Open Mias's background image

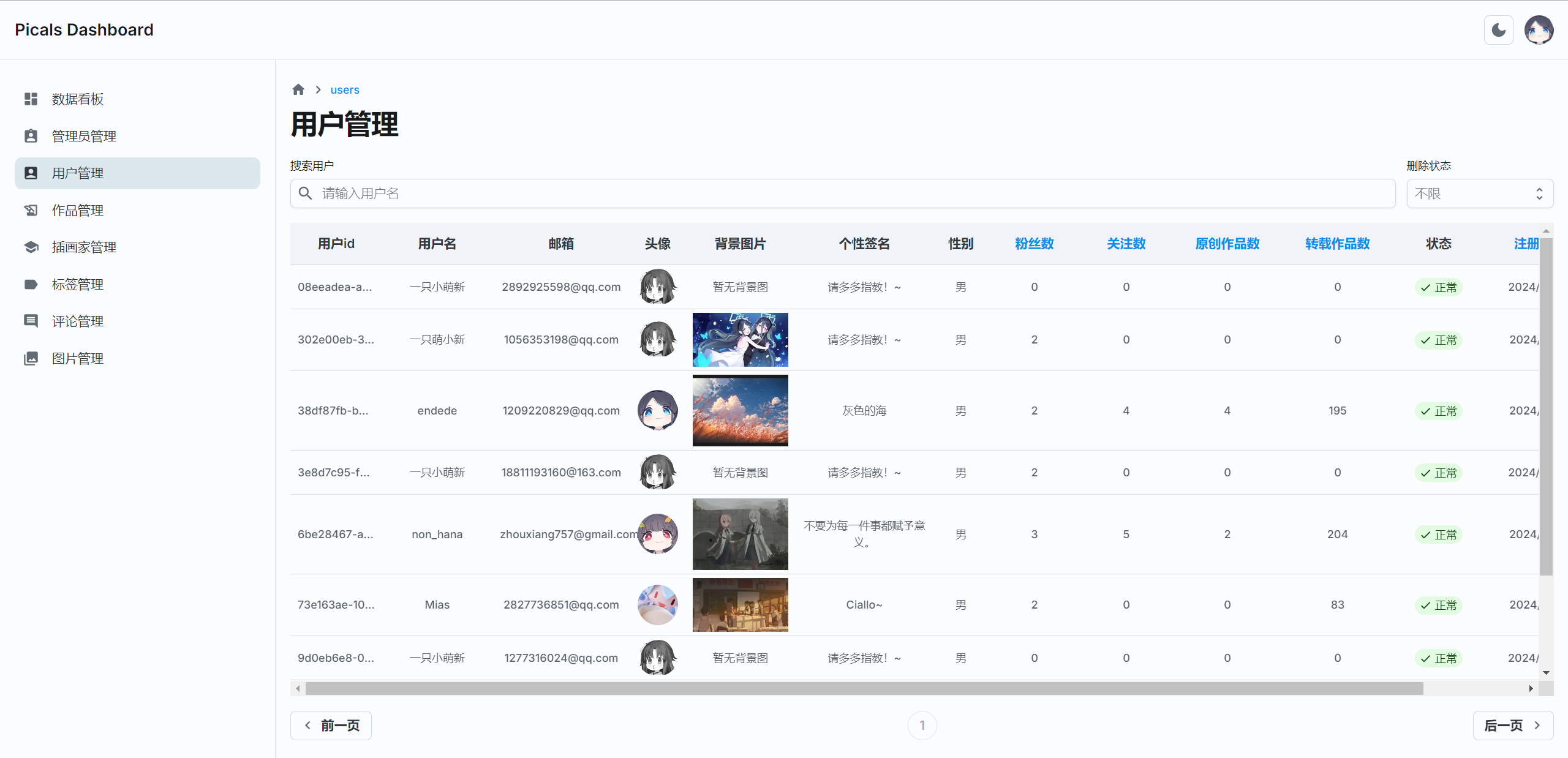[740, 605]
